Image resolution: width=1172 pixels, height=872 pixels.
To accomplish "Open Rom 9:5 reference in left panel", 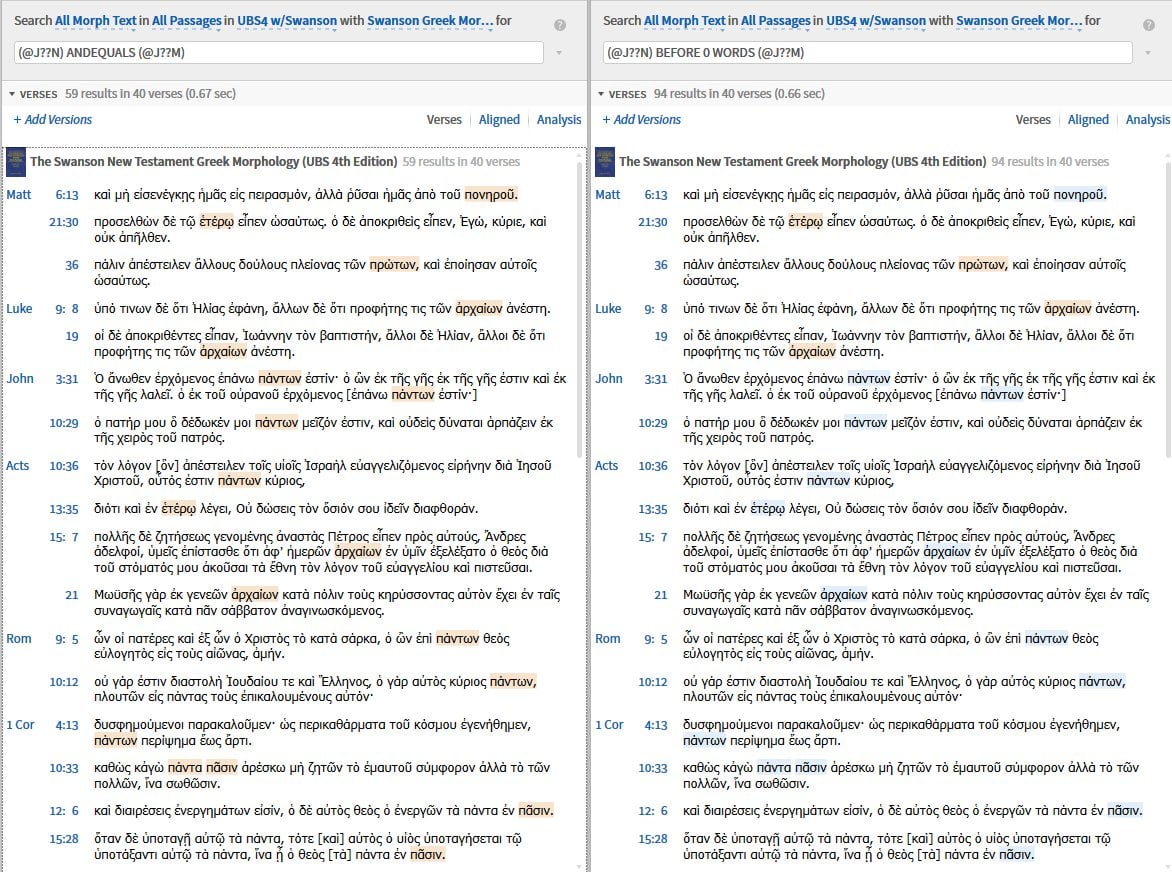I will [67, 639].
